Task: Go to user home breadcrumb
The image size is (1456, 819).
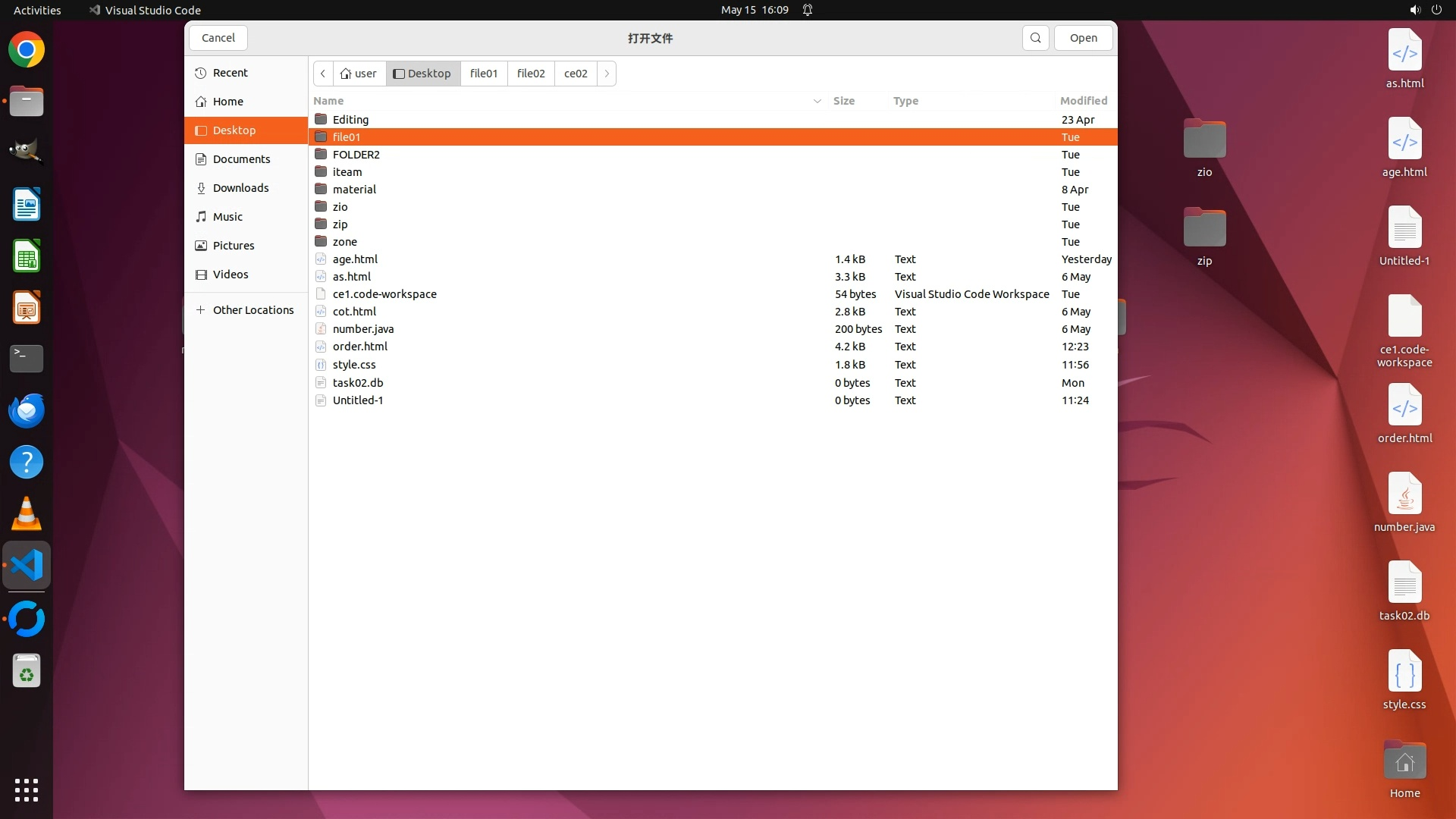Action: click(x=359, y=74)
